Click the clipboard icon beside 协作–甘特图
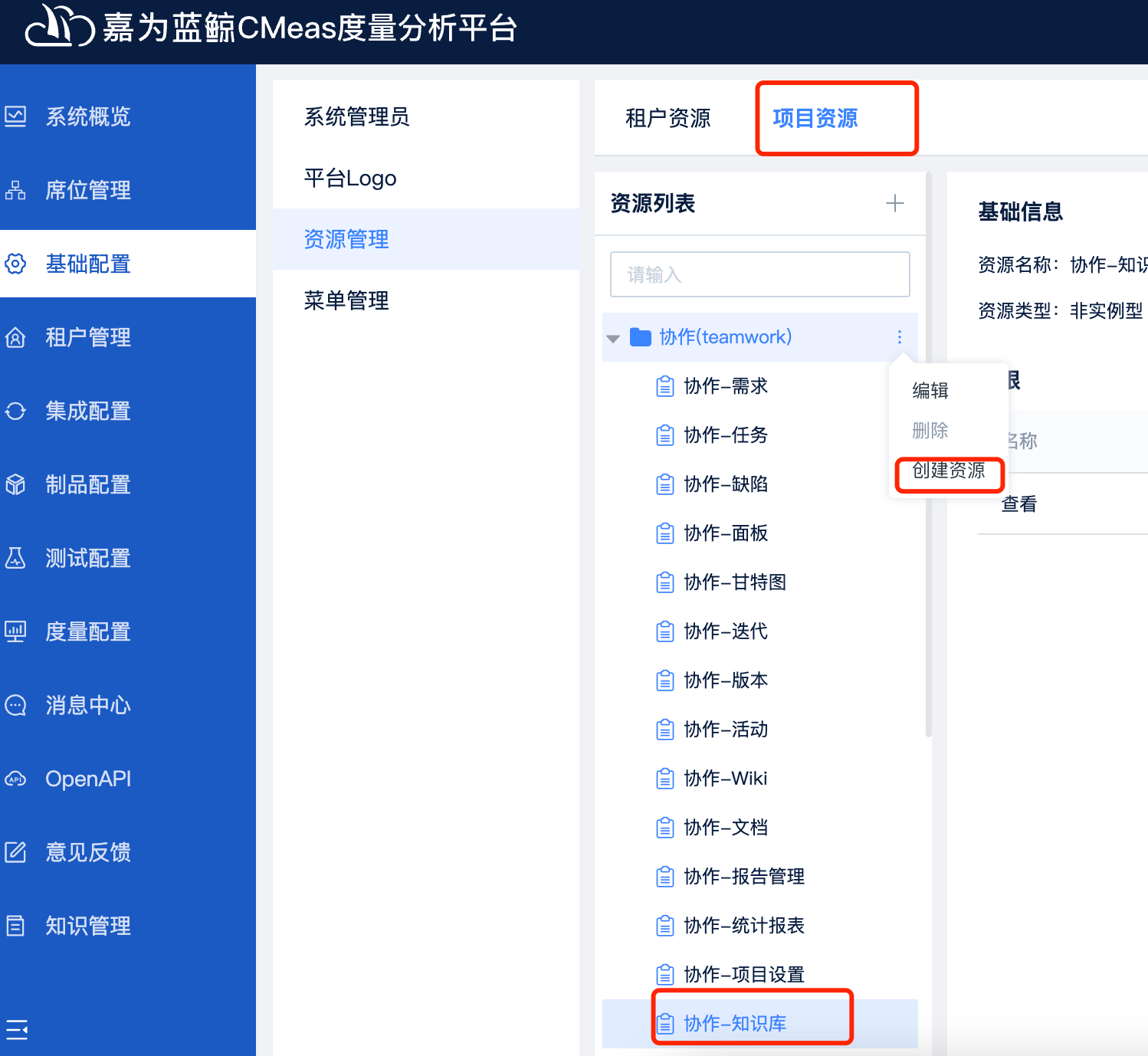This screenshot has height=1056, width=1148. (x=665, y=582)
